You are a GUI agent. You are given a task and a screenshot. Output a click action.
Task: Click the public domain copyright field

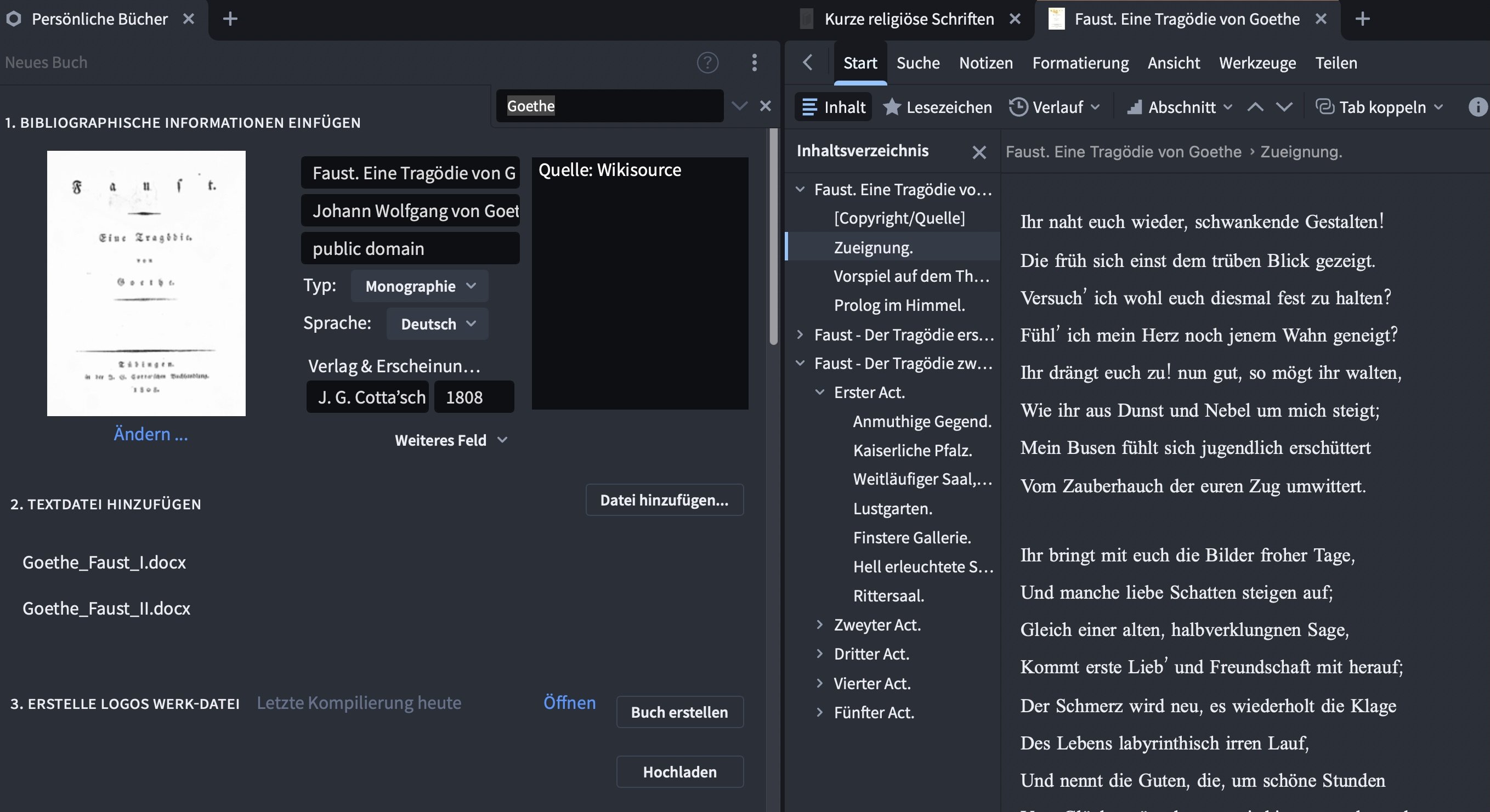point(410,248)
